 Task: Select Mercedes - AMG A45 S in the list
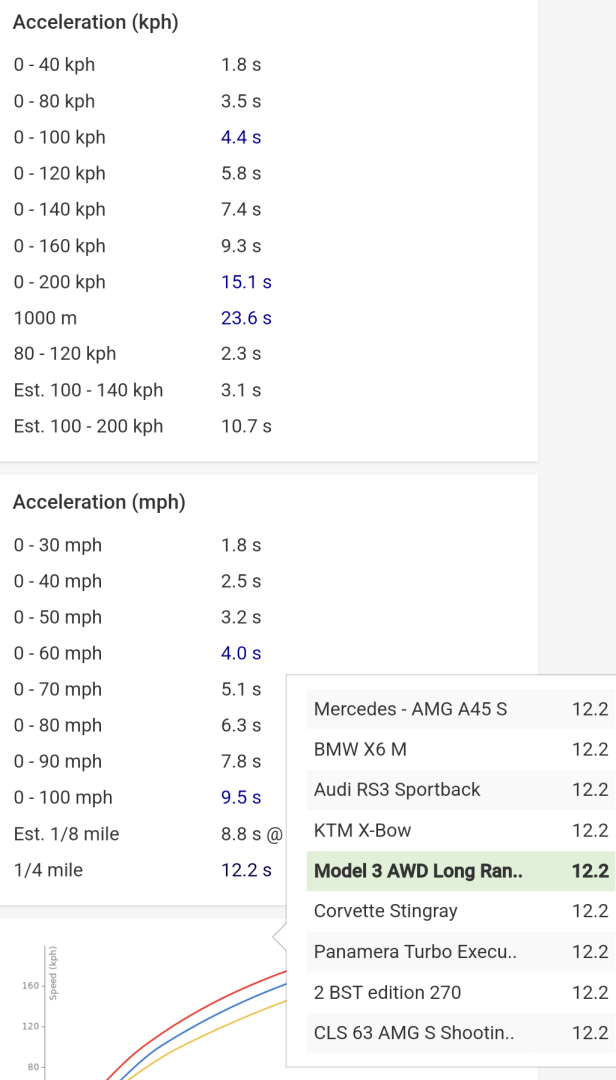point(410,709)
